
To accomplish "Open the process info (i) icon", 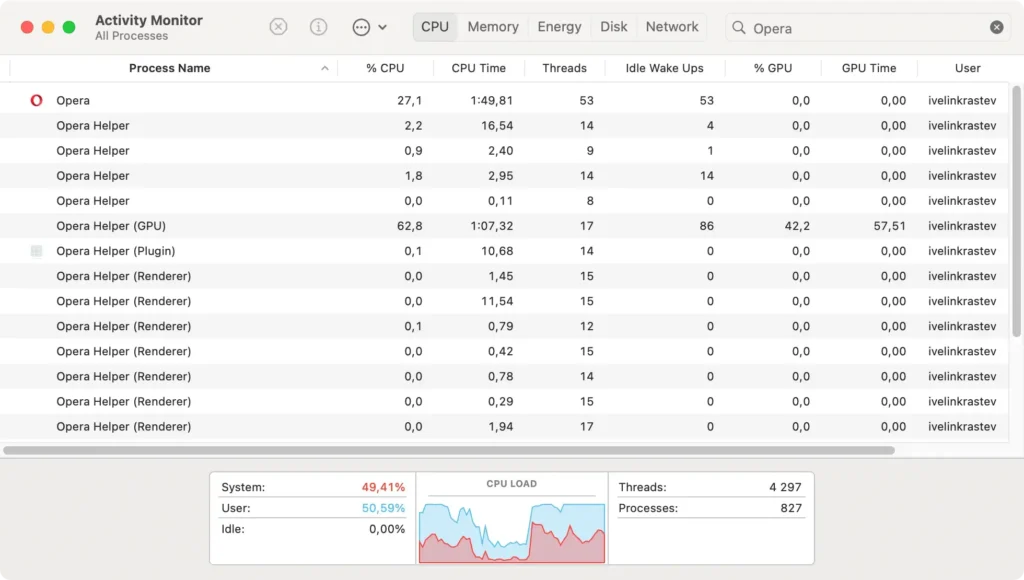I will [318, 27].
